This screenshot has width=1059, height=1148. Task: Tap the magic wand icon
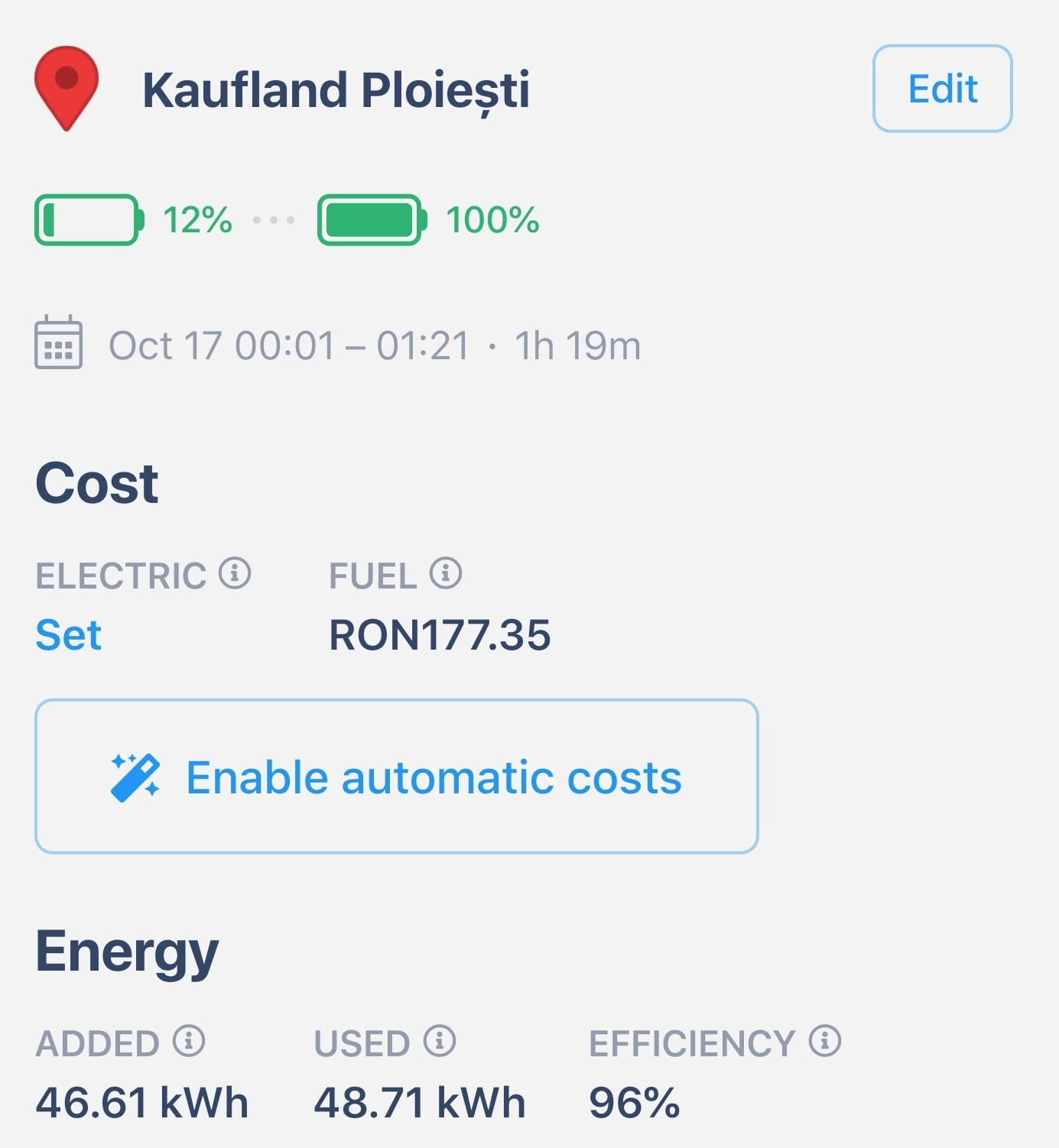pos(135,777)
